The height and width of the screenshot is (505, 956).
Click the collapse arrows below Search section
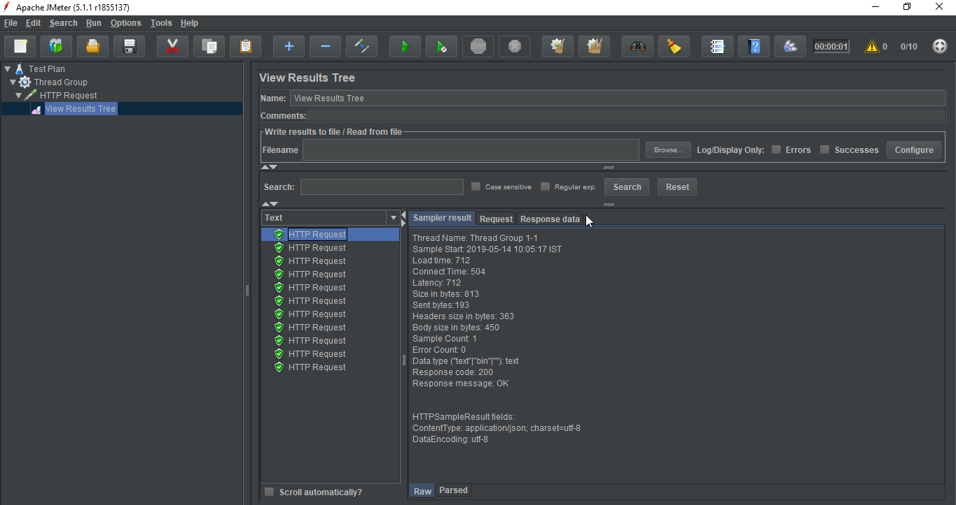[269, 204]
